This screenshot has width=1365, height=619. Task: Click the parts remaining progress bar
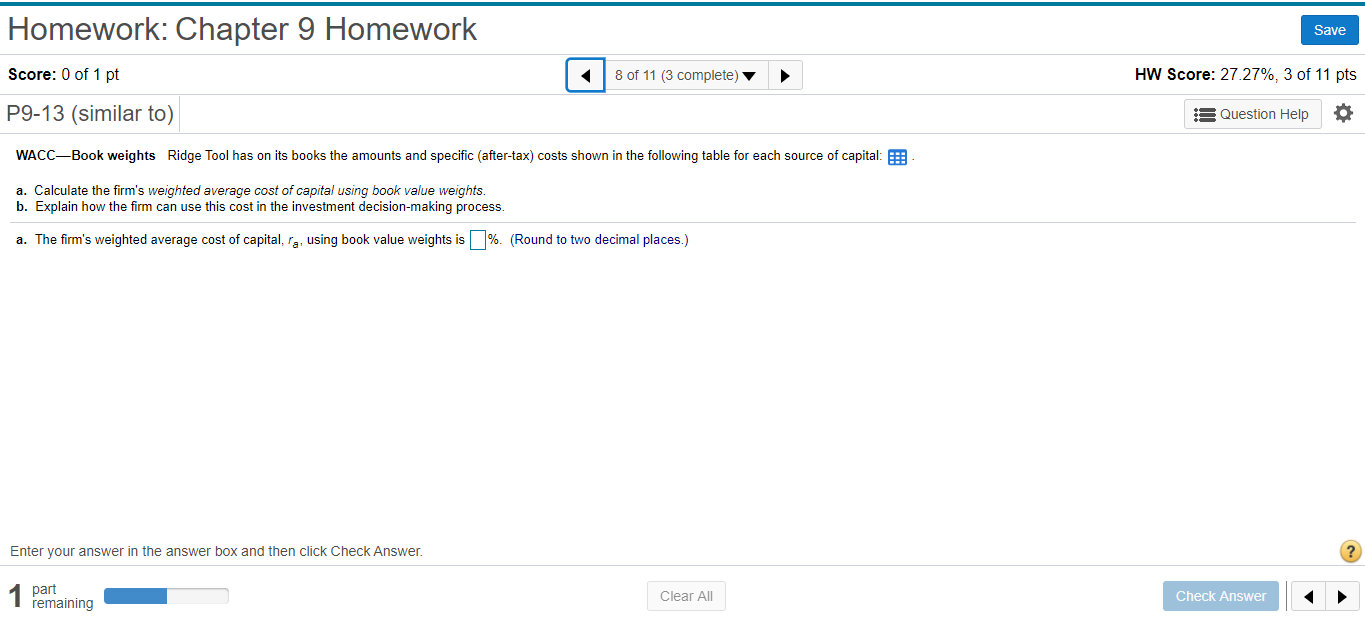166,596
